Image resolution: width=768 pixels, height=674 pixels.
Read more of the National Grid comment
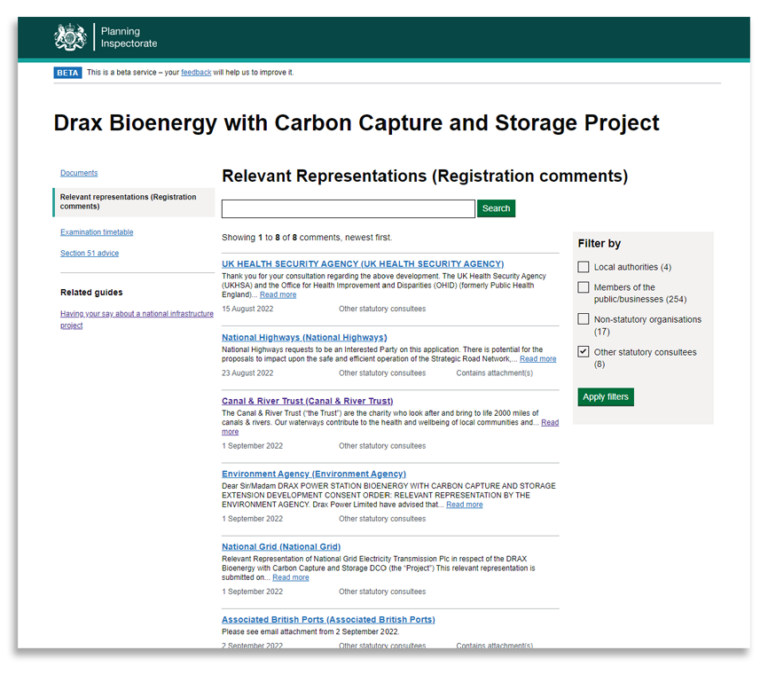click(x=290, y=578)
